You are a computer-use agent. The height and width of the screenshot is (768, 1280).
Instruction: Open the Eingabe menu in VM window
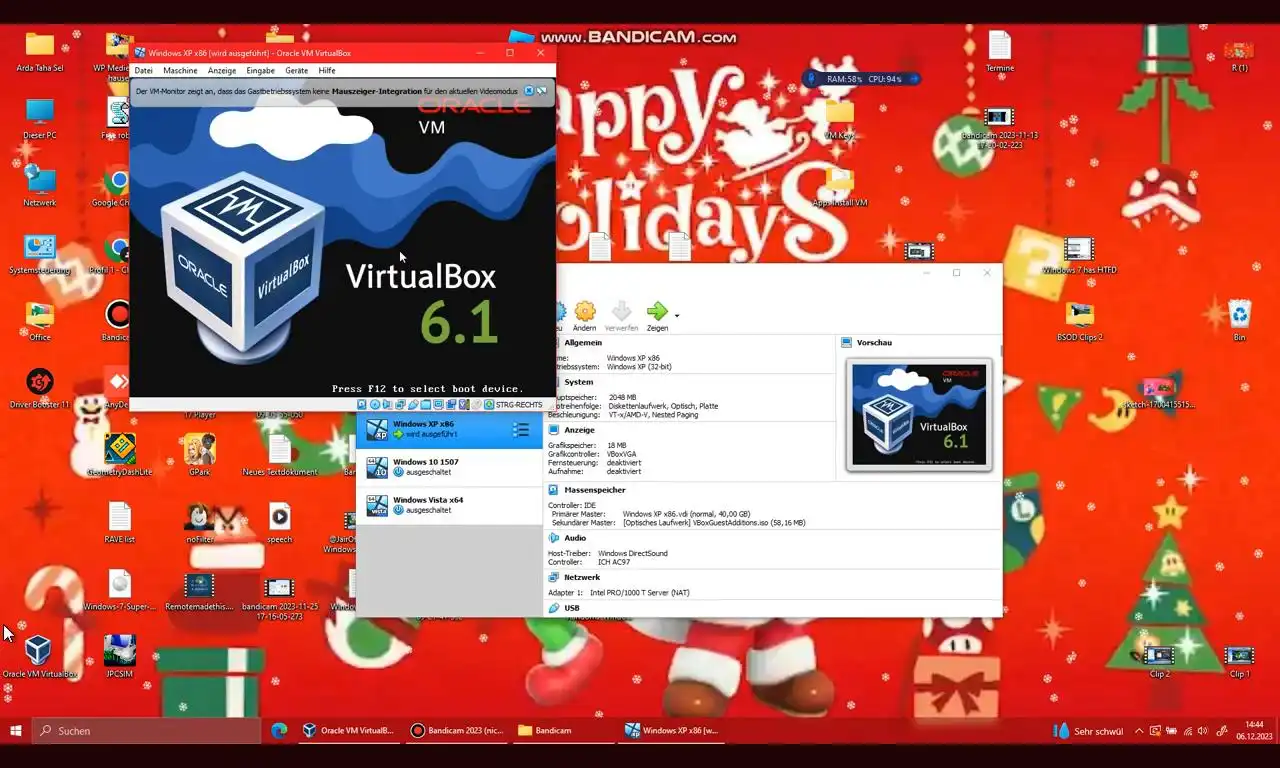pyautogui.click(x=260, y=71)
